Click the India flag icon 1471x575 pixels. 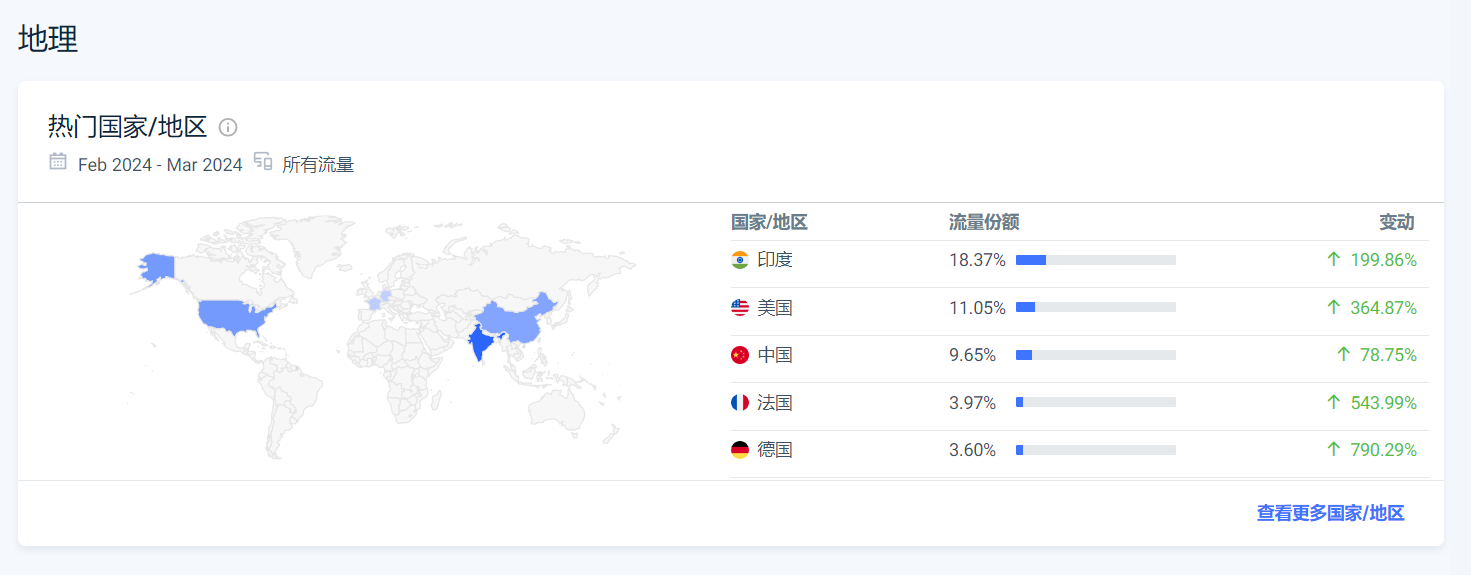(740, 260)
